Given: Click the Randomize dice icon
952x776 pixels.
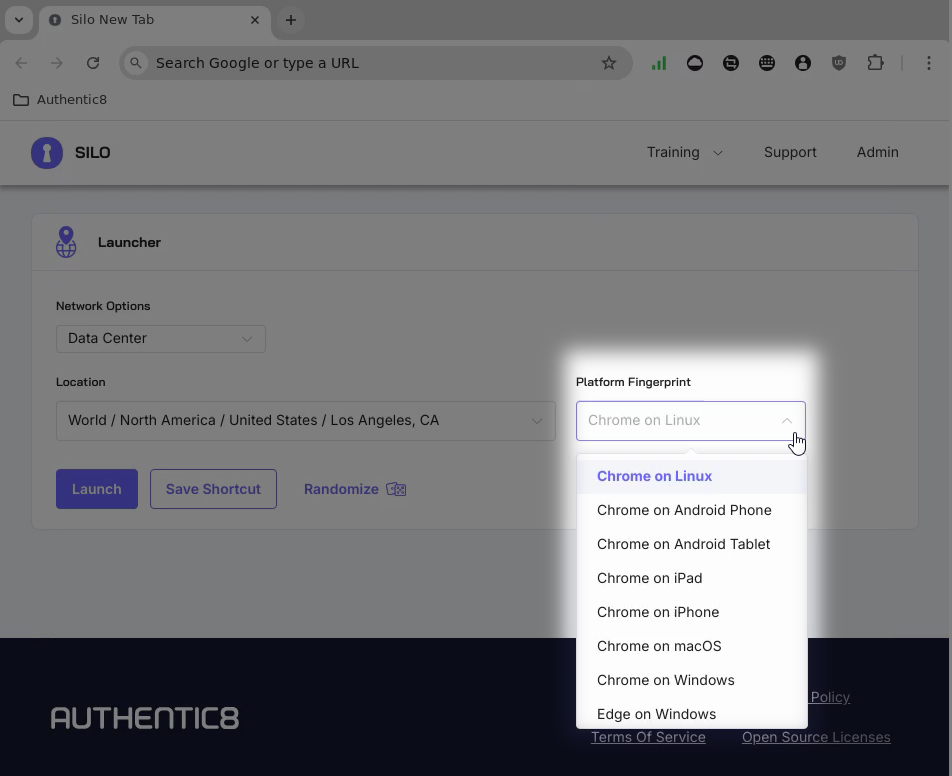Looking at the screenshot, I should [396, 489].
